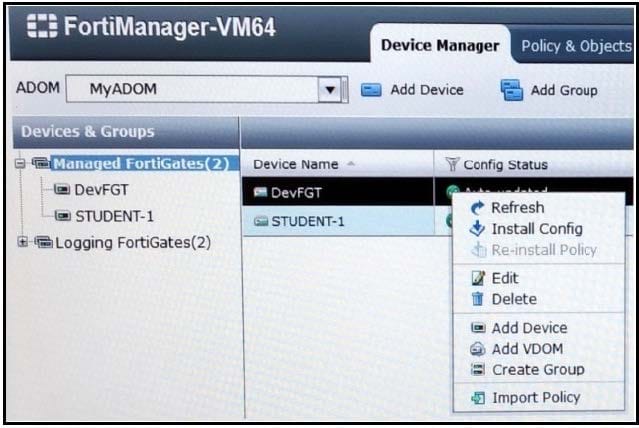Viewport: 639px width, 428px height.
Task: Choose Create Group from context menu
Action: coord(538,370)
